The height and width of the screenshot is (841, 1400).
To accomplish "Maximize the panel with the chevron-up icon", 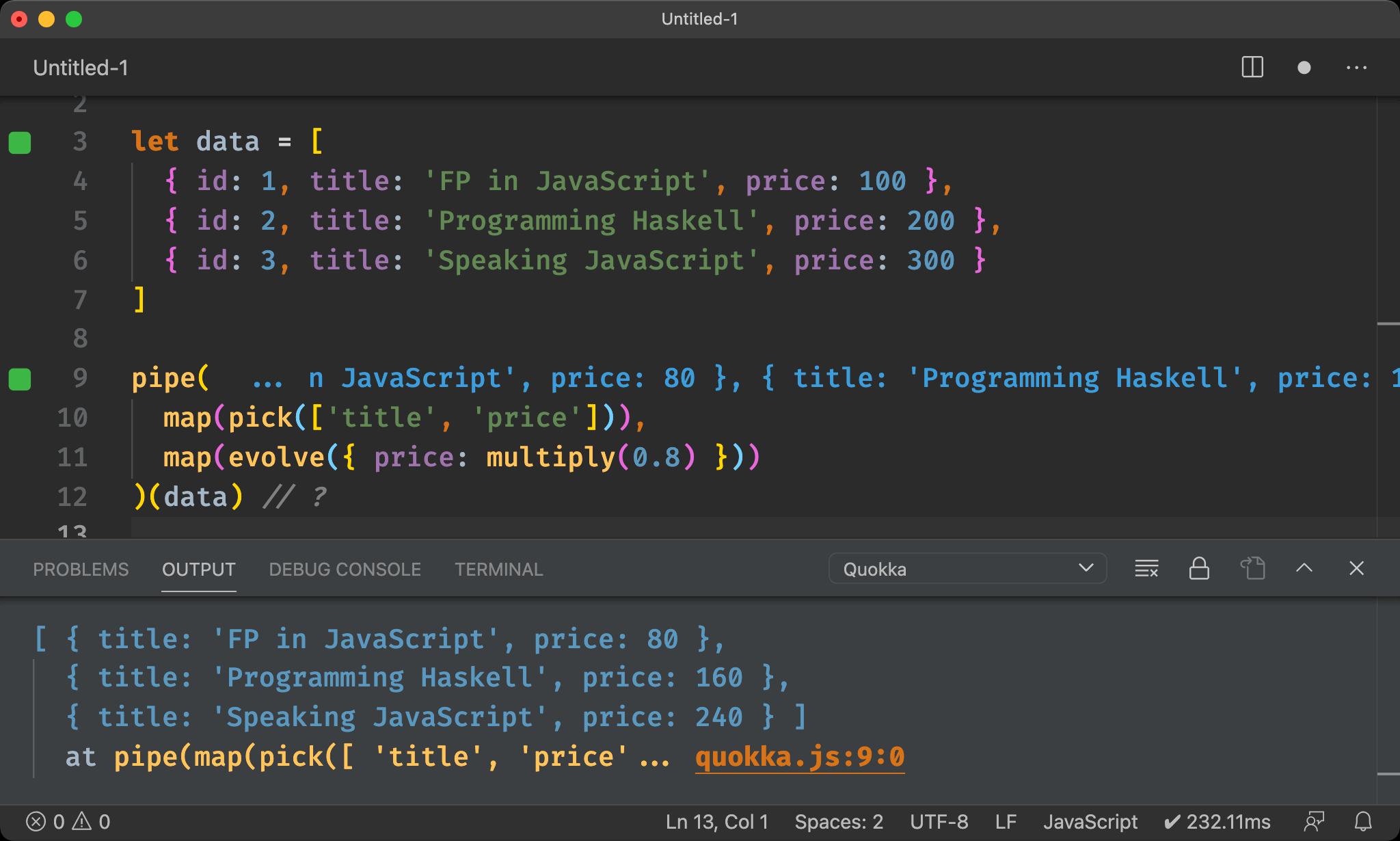I will point(1304,568).
